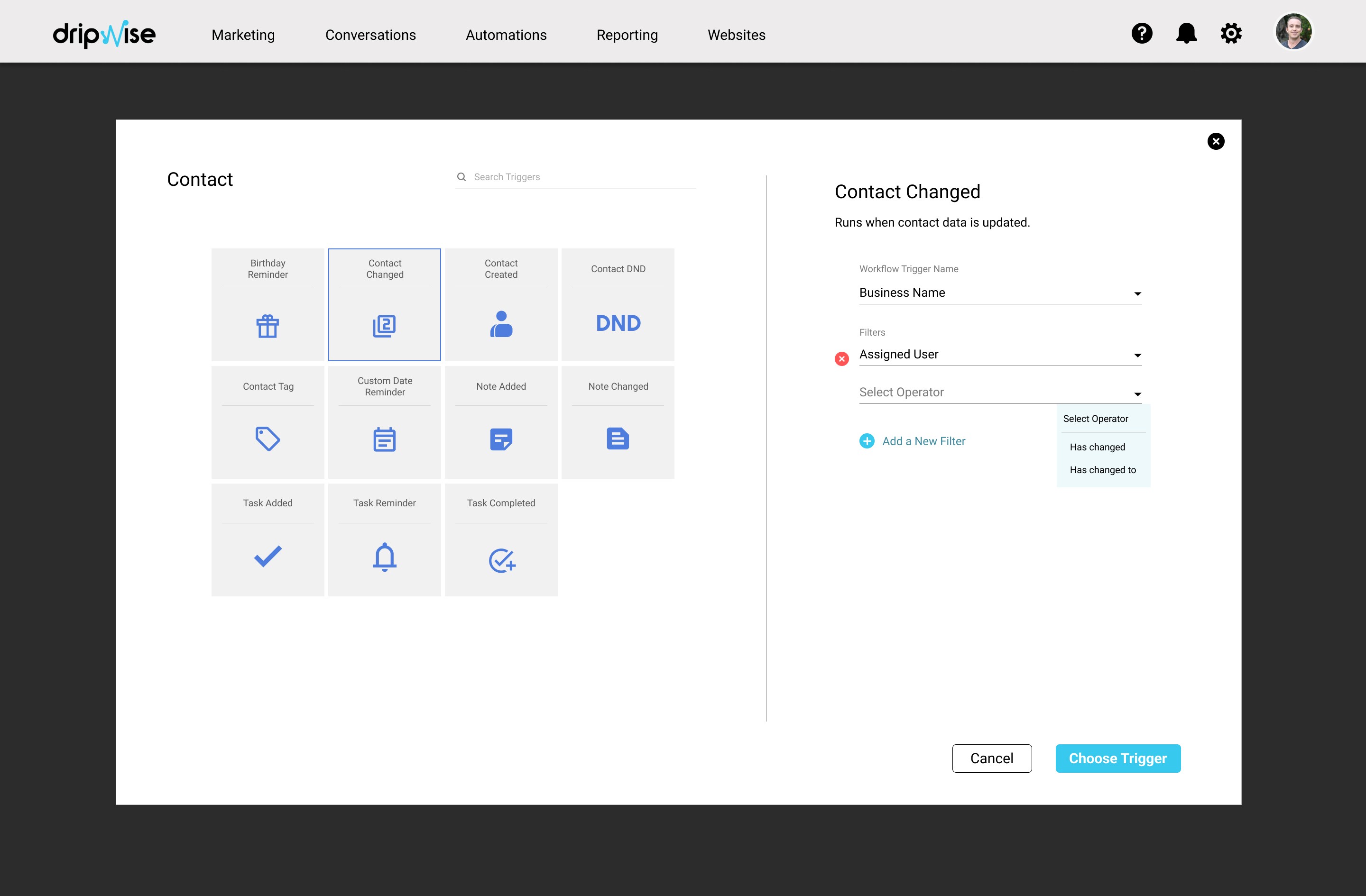
Task: Open the Automations menu
Action: point(506,35)
